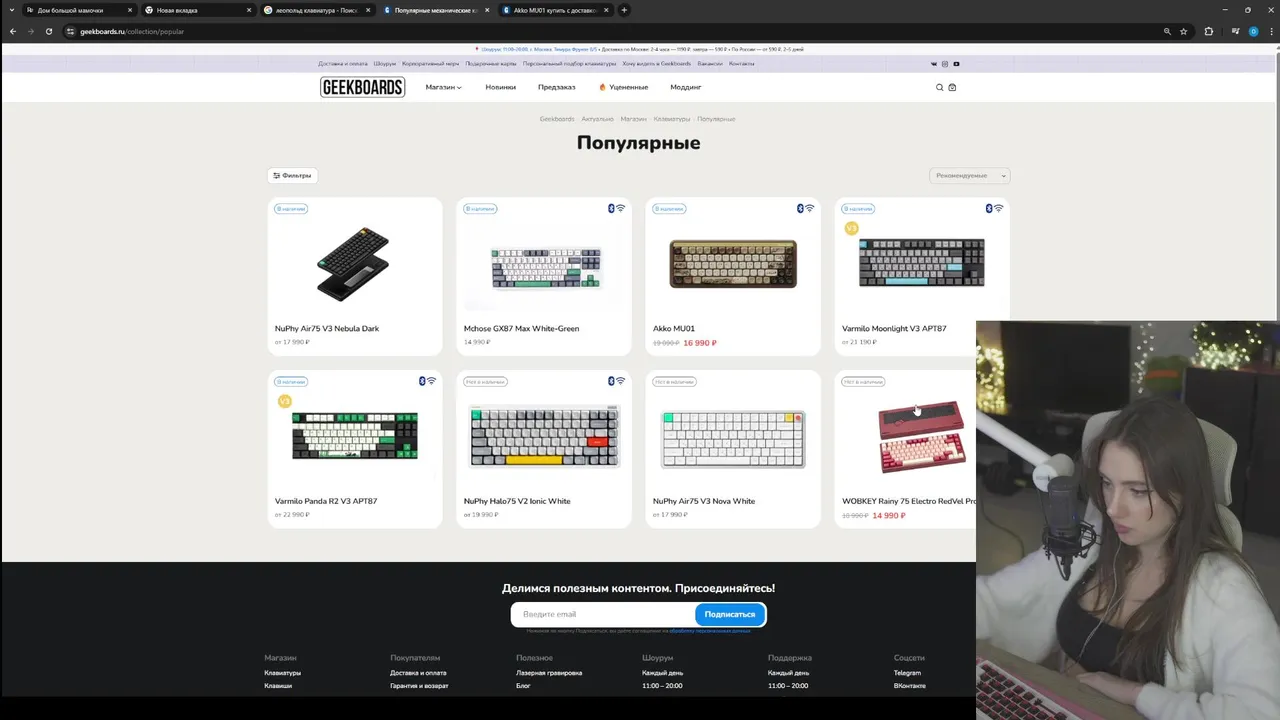
Task: Click the browser back arrow
Action: (13, 31)
